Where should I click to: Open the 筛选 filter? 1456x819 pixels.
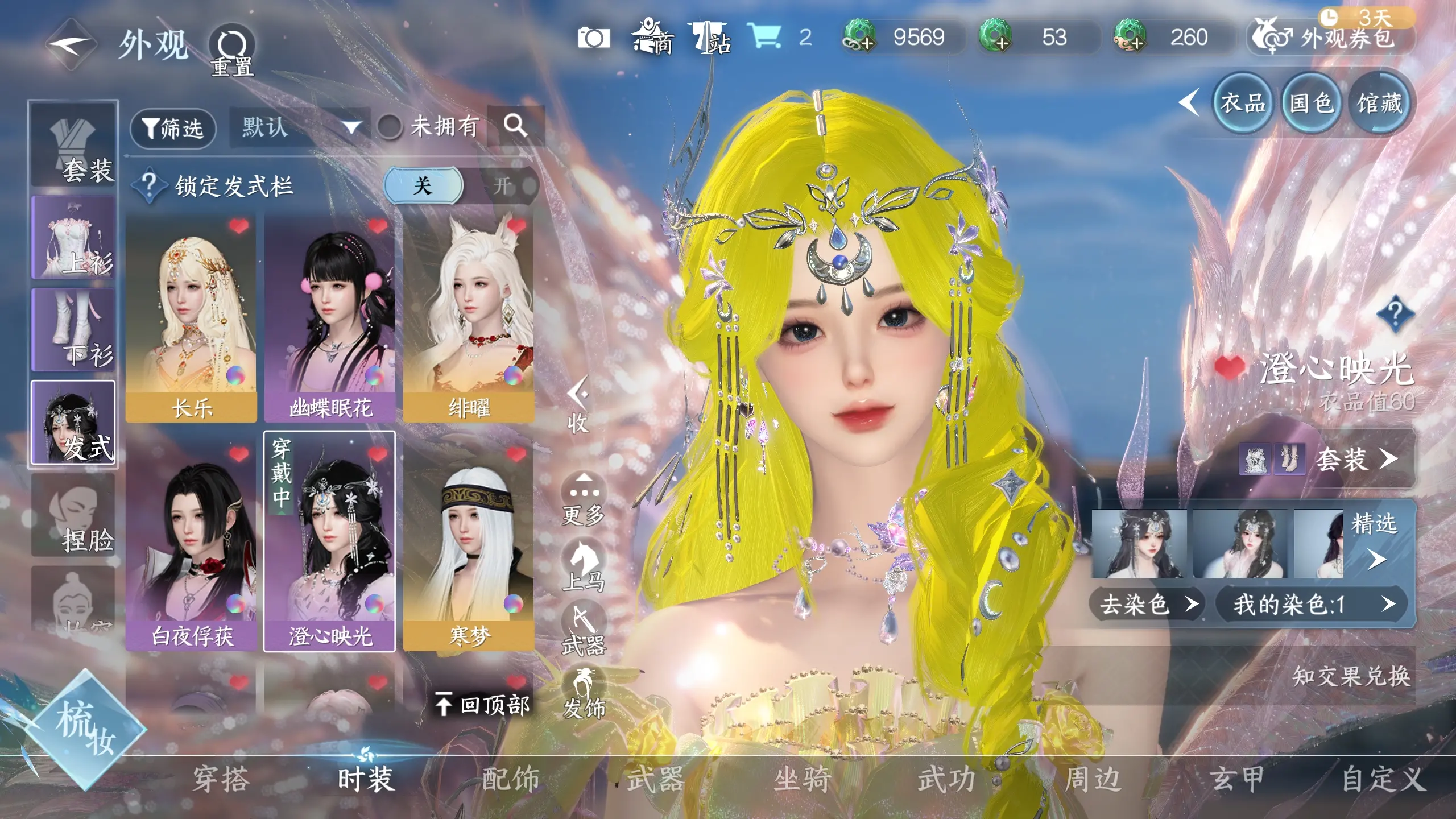coord(173,128)
